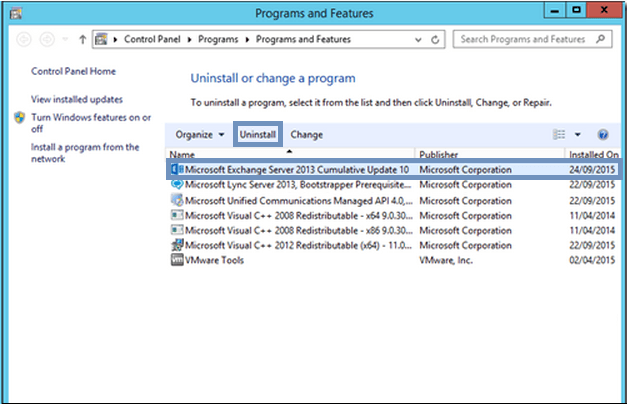
Task: Click the window system menu icon in title bar
Action: [16, 14]
